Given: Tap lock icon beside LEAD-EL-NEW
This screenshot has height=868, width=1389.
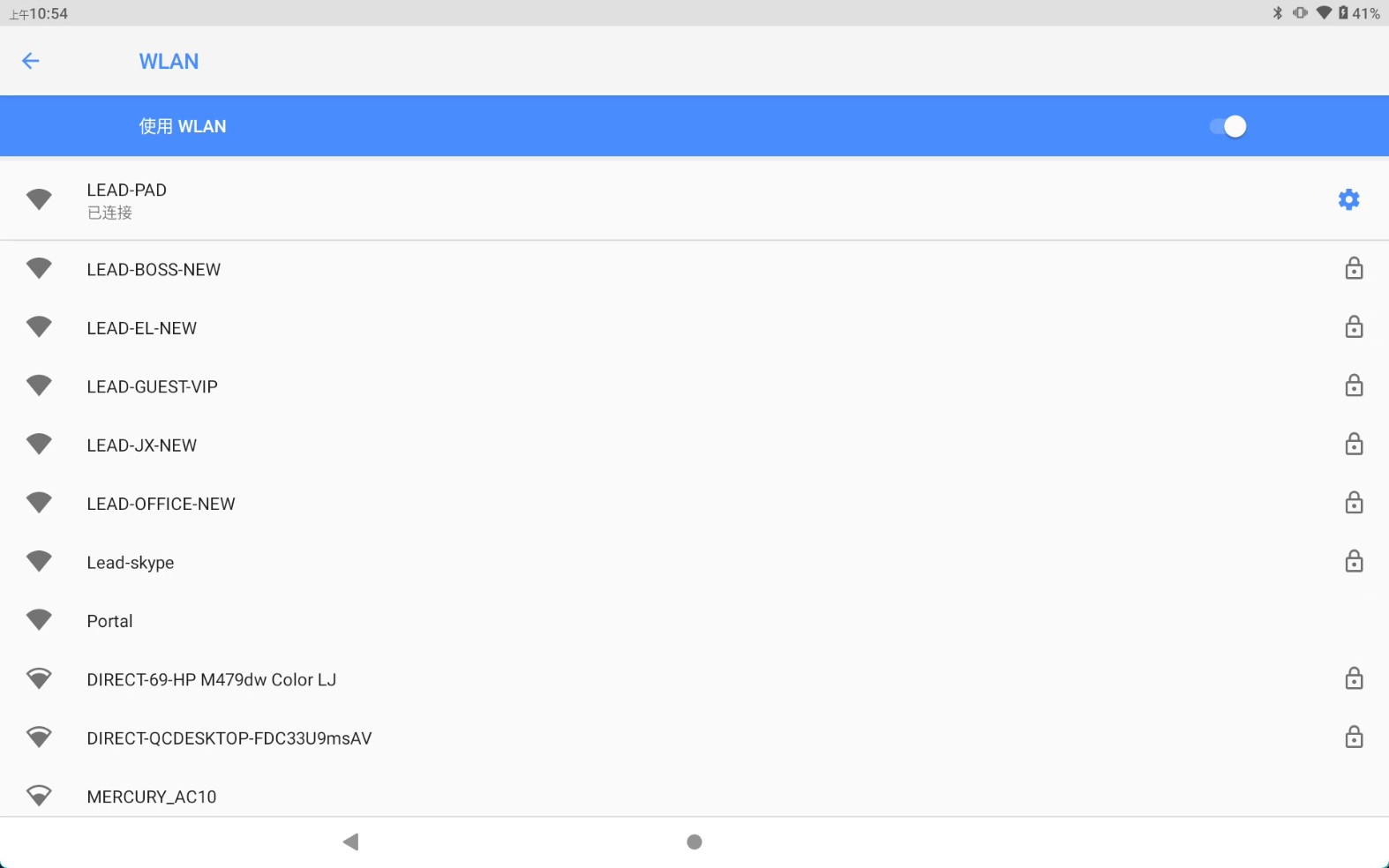Looking at the screenshot, I should (1354, 327).
